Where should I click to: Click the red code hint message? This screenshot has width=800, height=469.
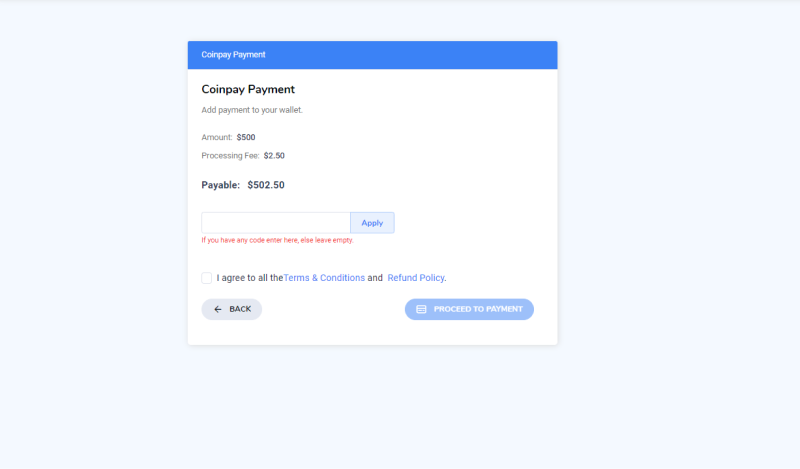click(x=277, y=240)
